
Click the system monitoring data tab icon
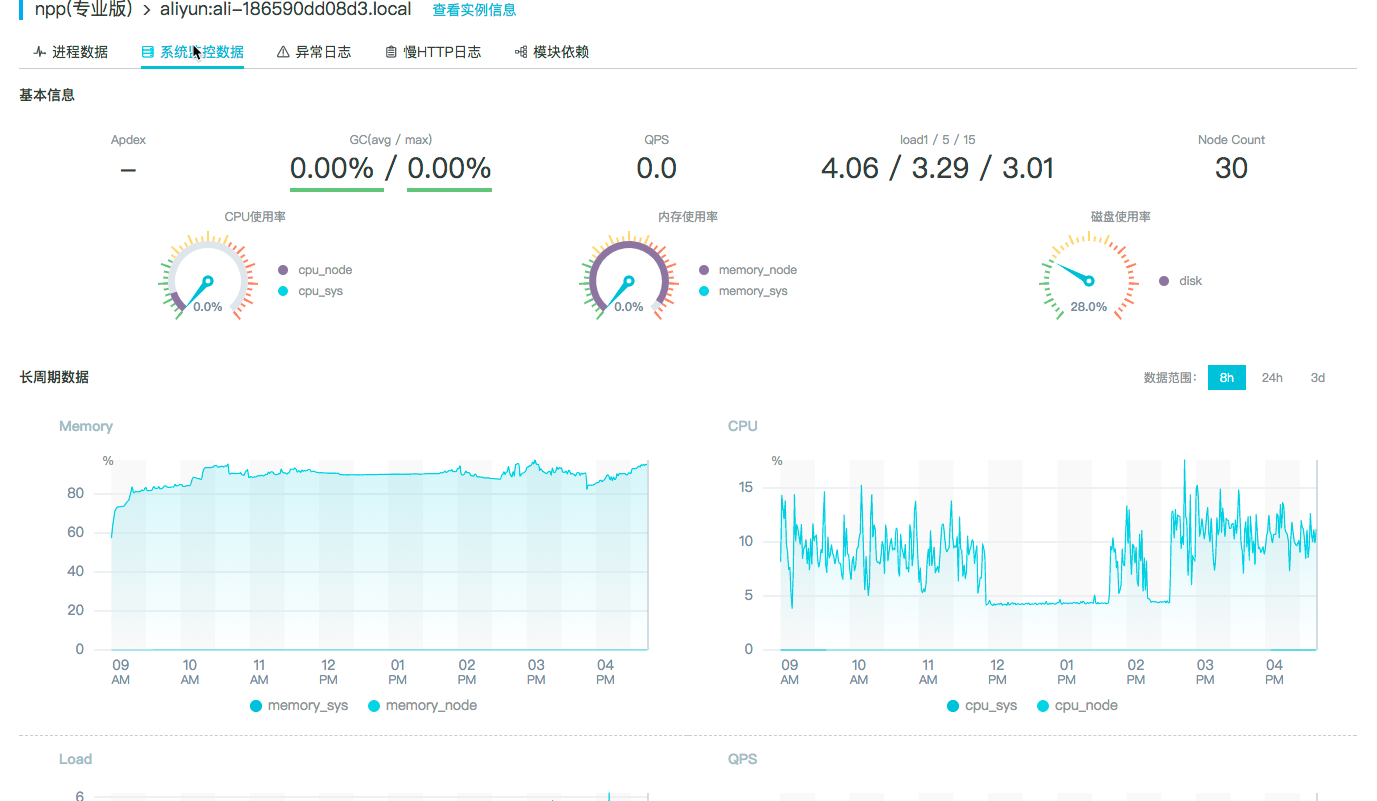(x=148, y=52)
